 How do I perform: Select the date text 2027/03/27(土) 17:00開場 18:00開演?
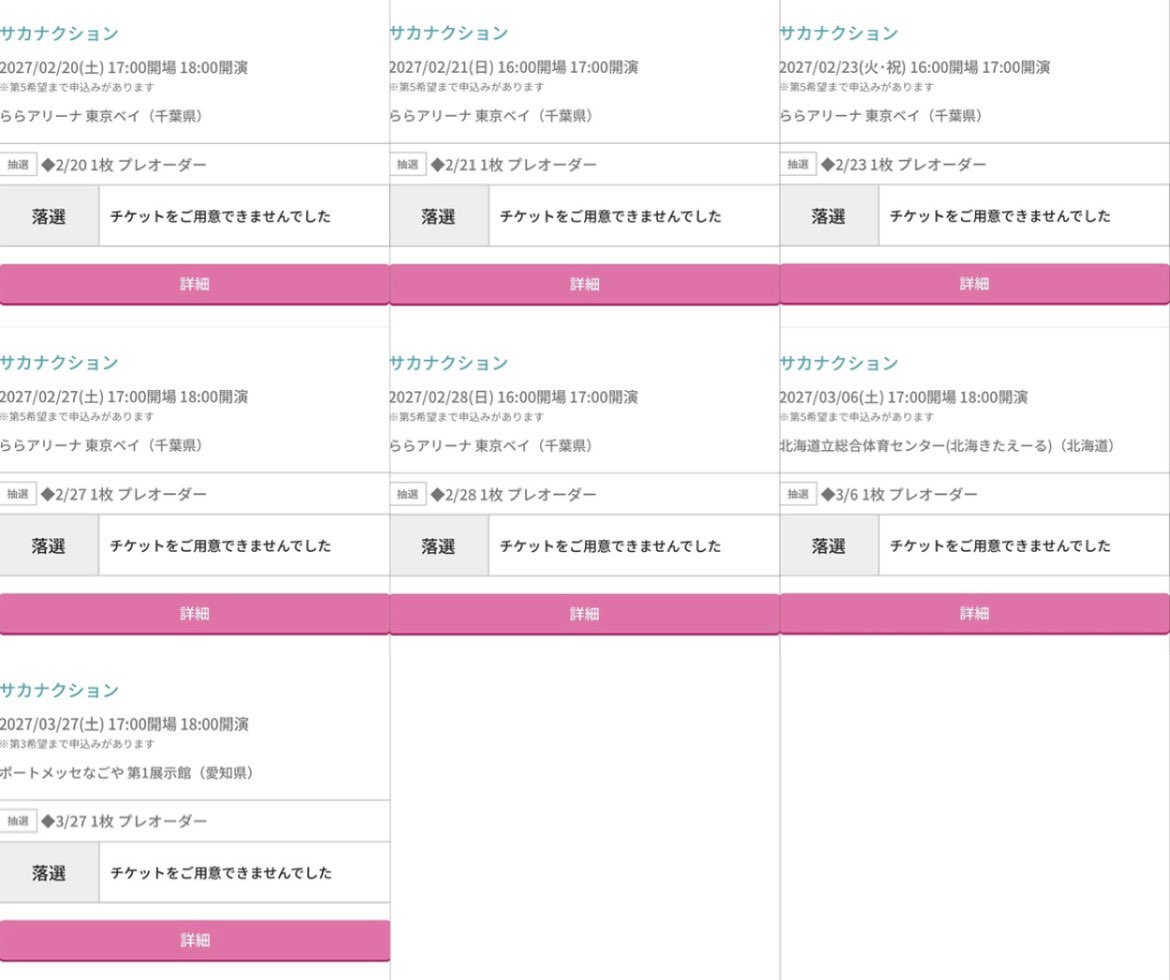click(124, 724)
